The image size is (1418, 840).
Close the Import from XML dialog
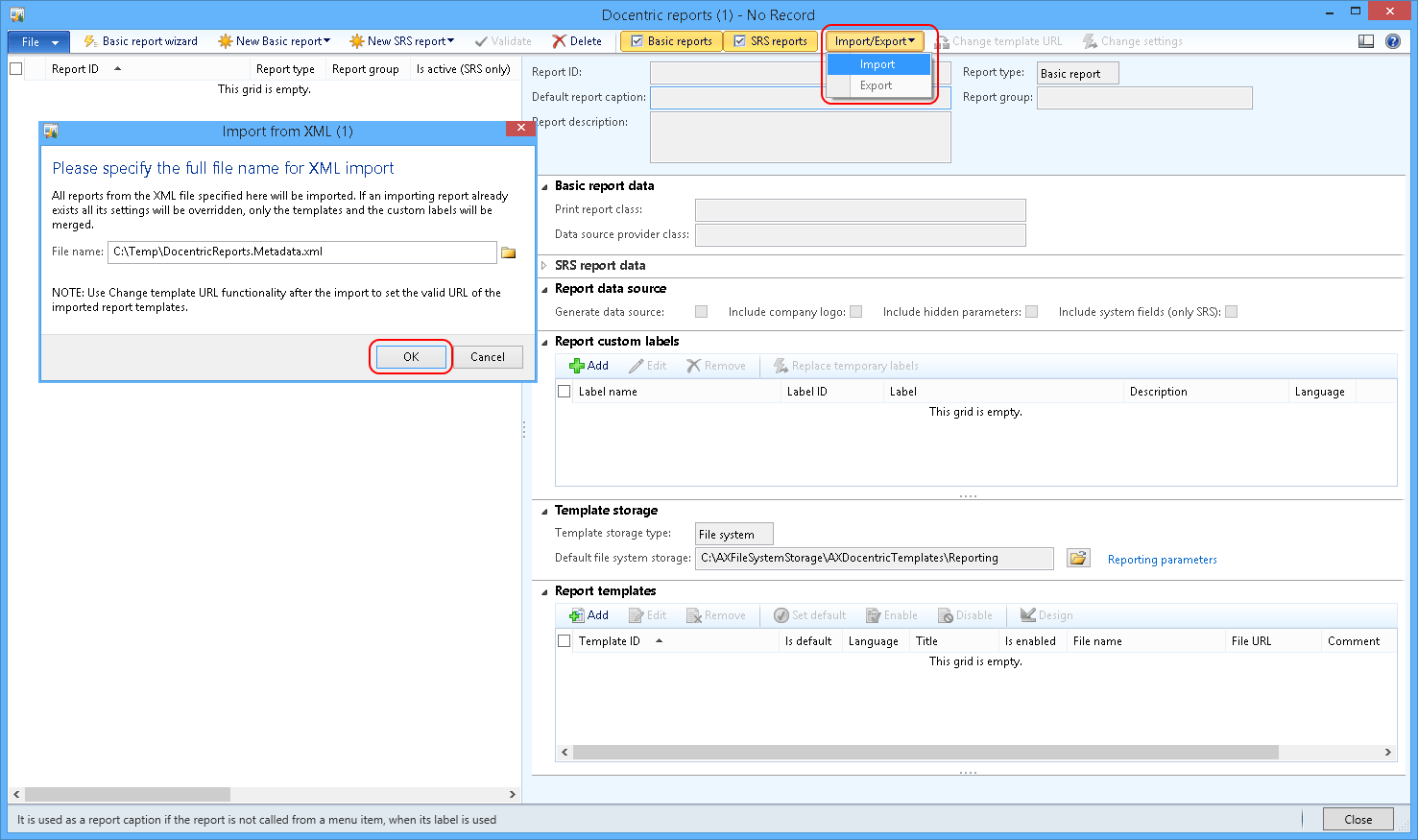point(520,128)
